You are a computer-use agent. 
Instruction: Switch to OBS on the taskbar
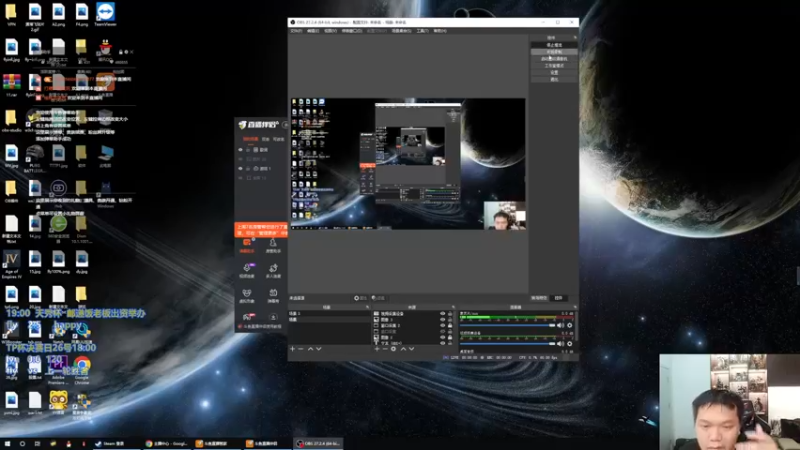(x=318, y=444)
